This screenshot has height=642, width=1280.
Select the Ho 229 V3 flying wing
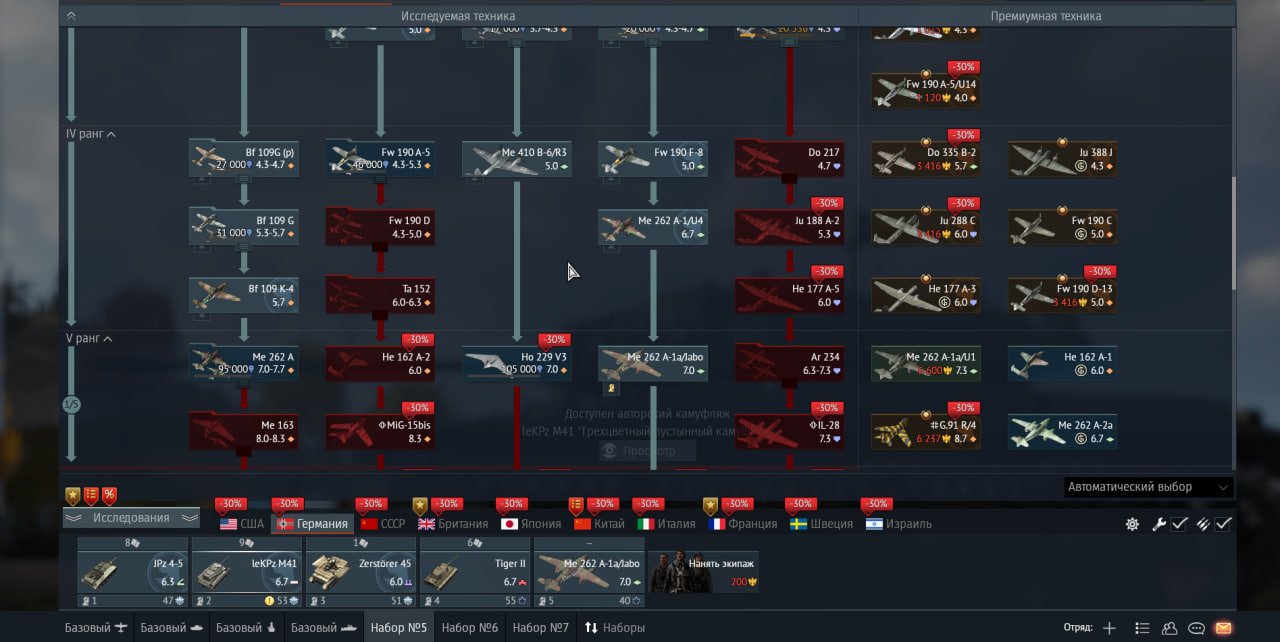click(x=517, y=363)
